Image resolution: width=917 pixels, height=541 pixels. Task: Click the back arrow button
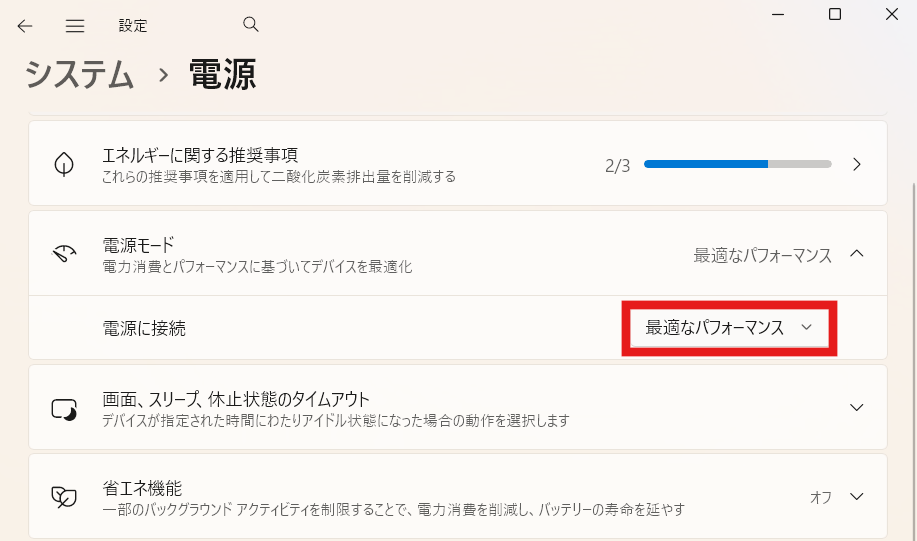coord(25,26)
